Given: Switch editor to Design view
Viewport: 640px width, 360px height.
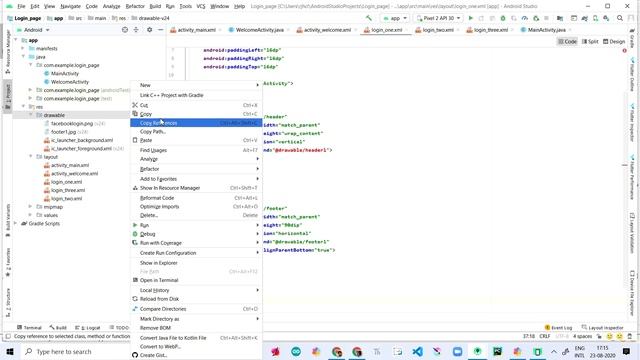Looking at the screenshot, I should pyautogui.click(x=614, y=41).
